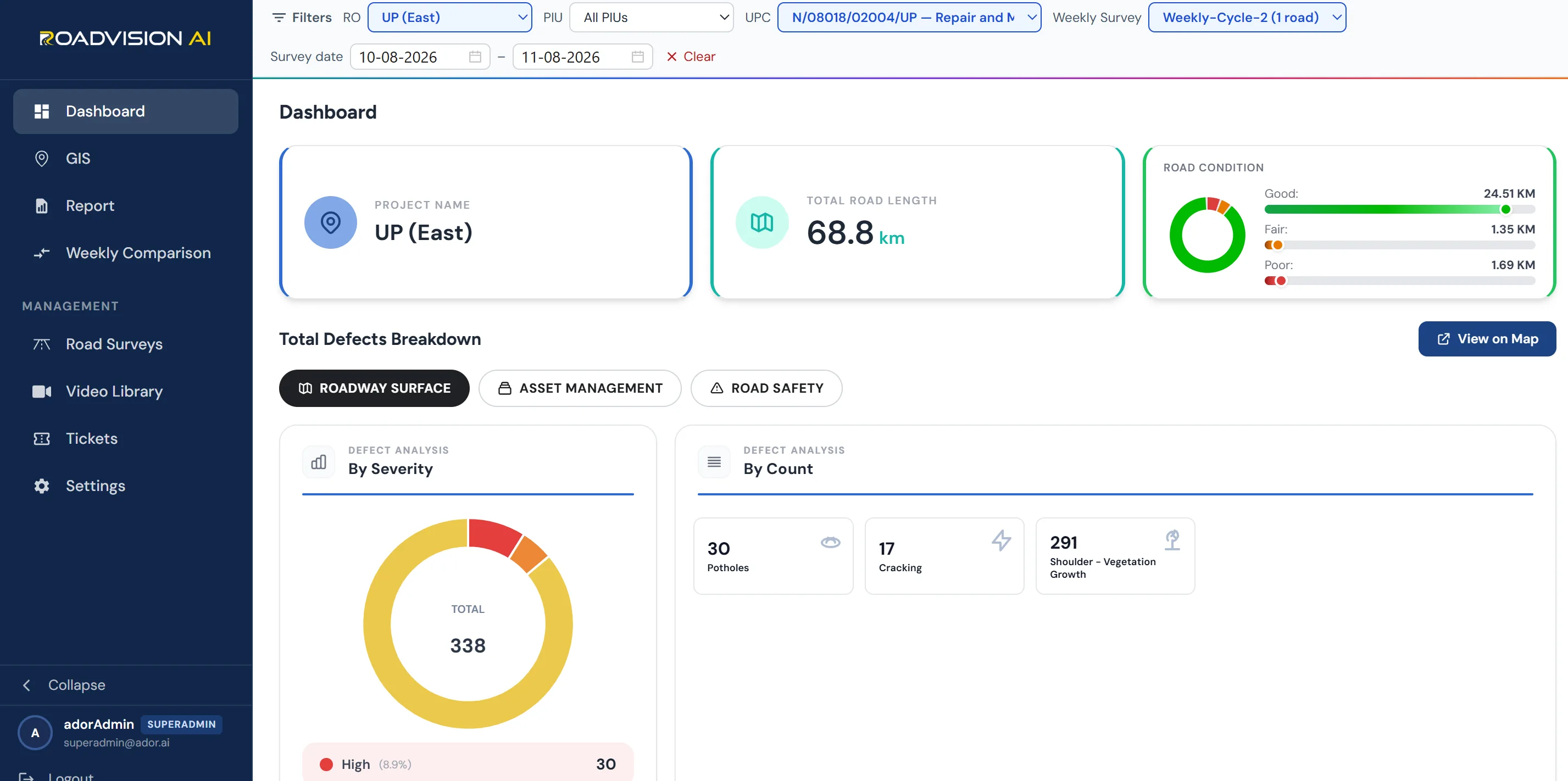
Task: Click the Filters funnel icon
Action: 279,18
